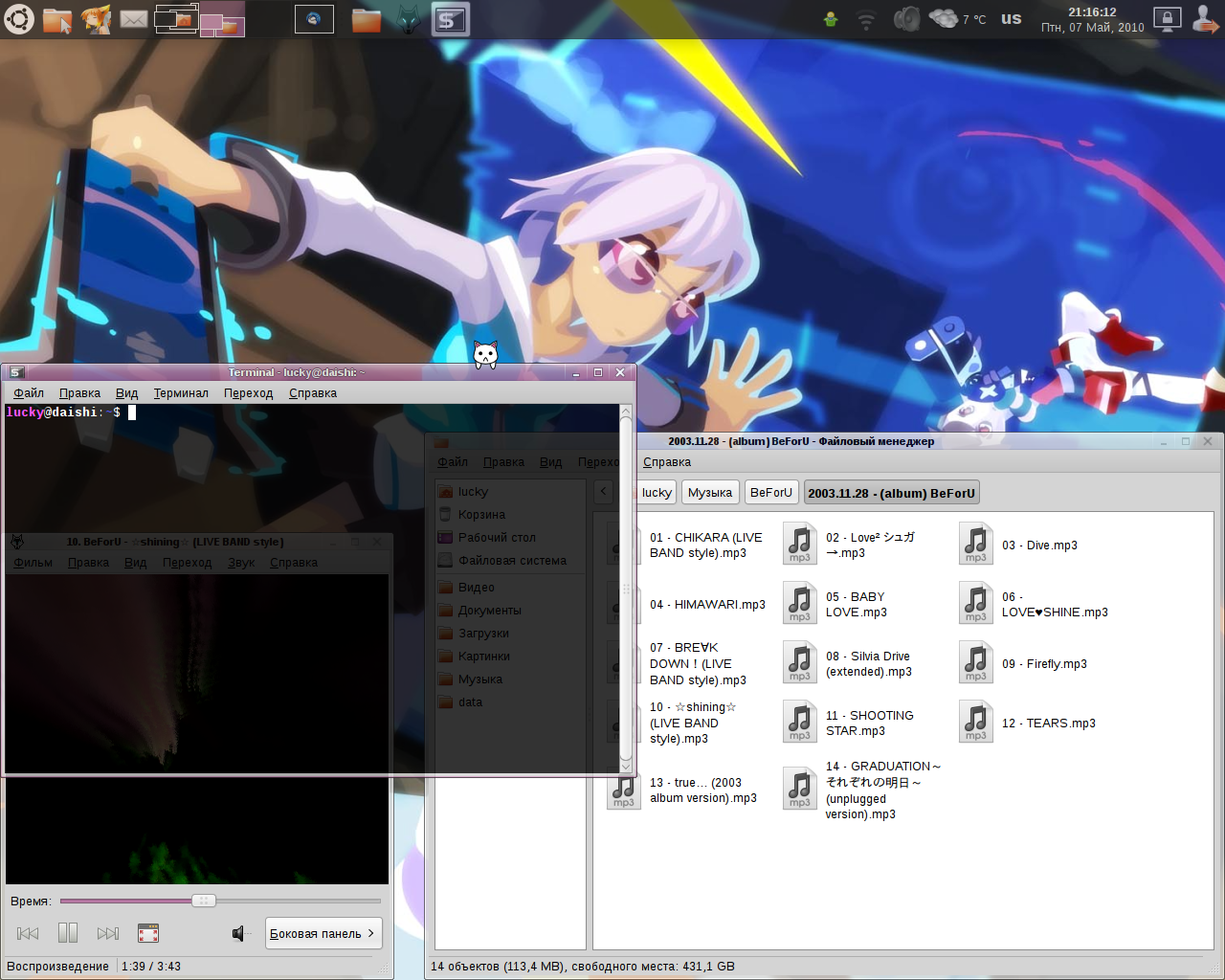
Task: Activate the Terminal task button in panel
Action: click(450, 19)
